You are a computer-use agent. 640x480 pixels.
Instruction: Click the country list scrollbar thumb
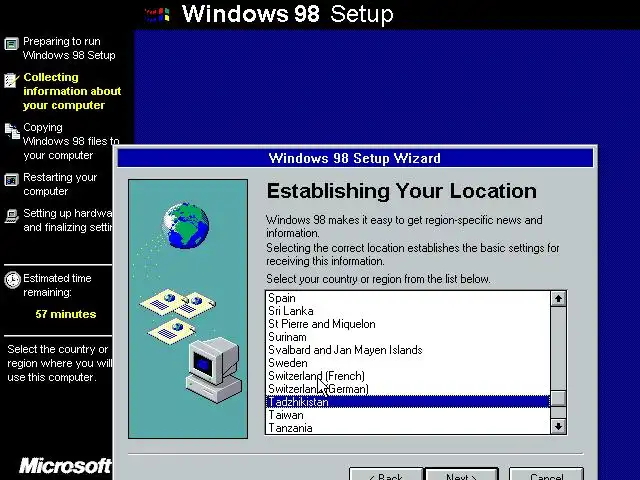click(x=558, y=399)
